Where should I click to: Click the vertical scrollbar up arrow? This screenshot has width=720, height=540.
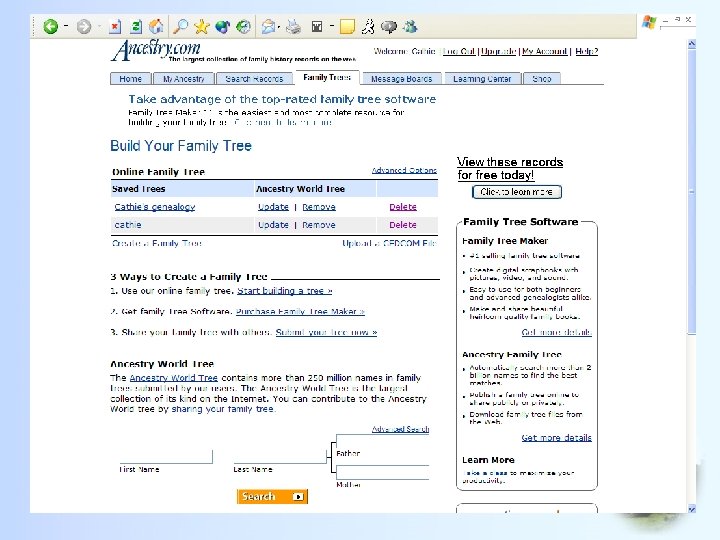click(x=692, y=44)
